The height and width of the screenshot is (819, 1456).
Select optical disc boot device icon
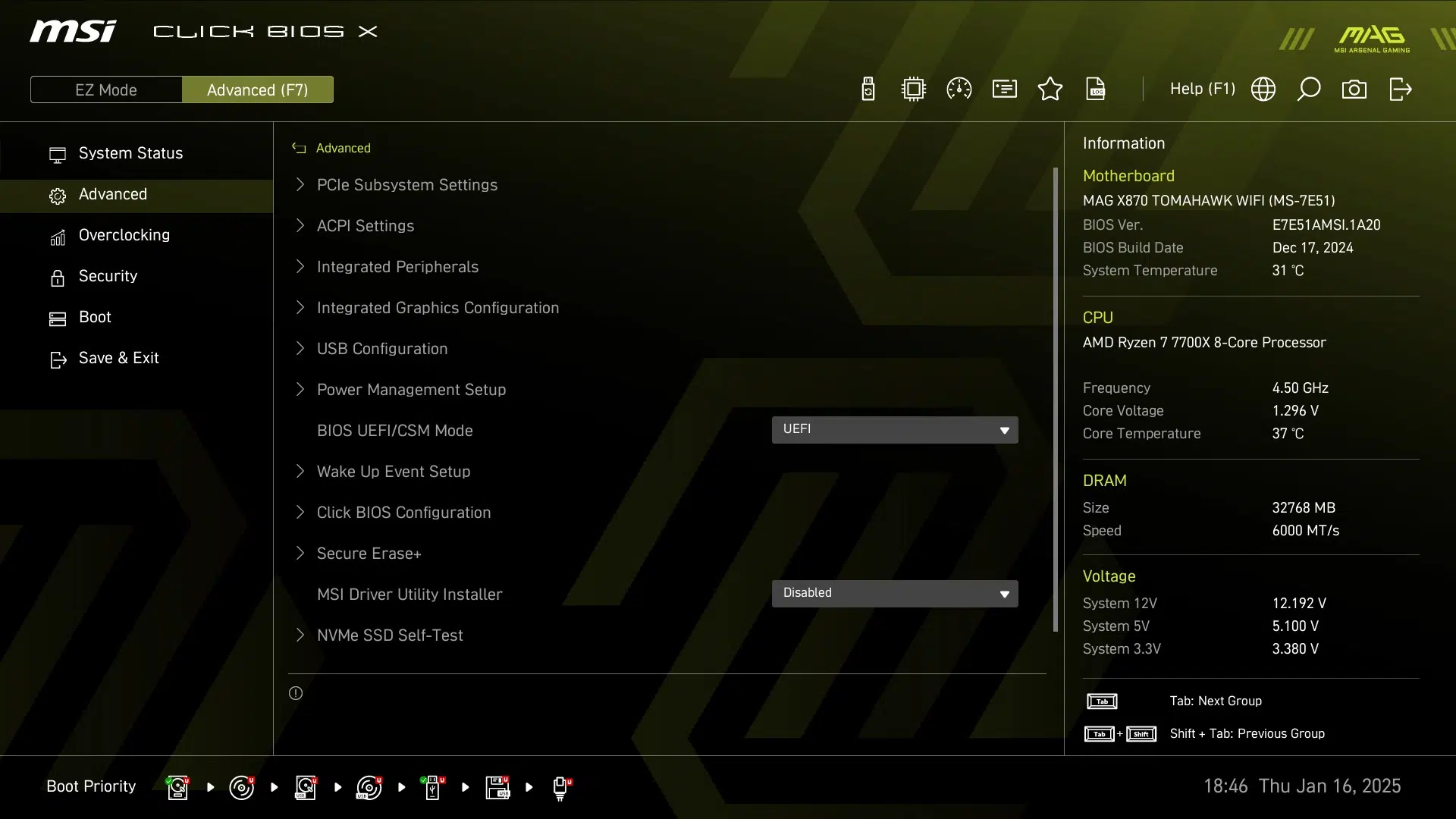[242, 787]
